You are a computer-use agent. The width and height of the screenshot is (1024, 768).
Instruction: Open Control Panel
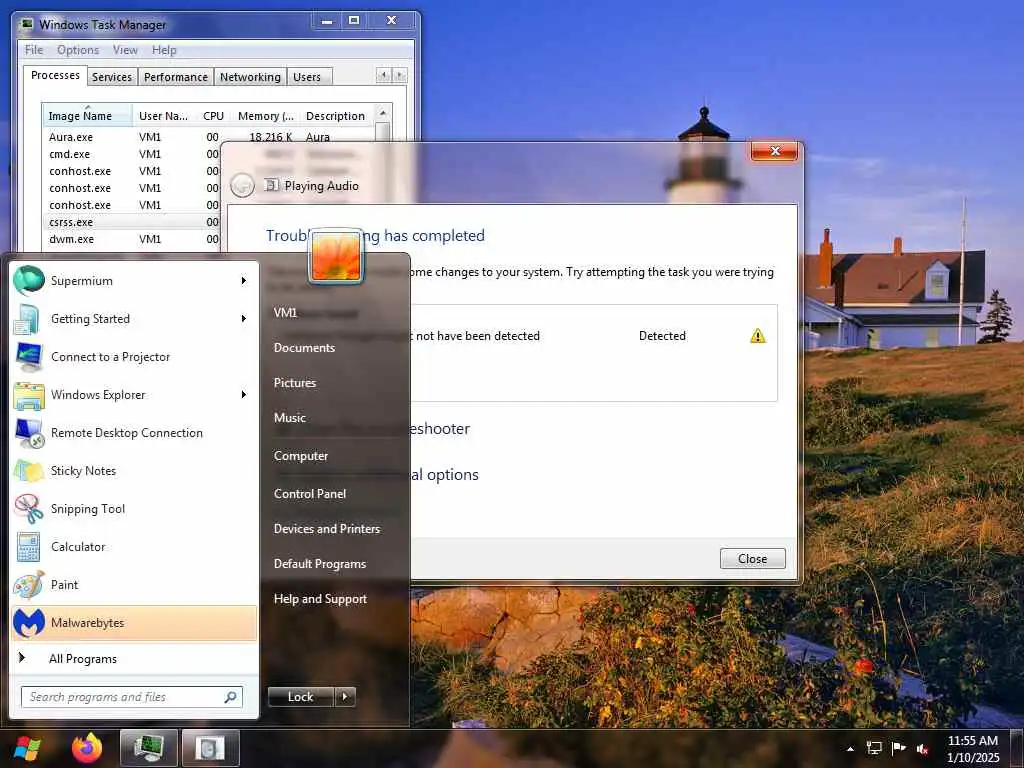click(310, 494)
